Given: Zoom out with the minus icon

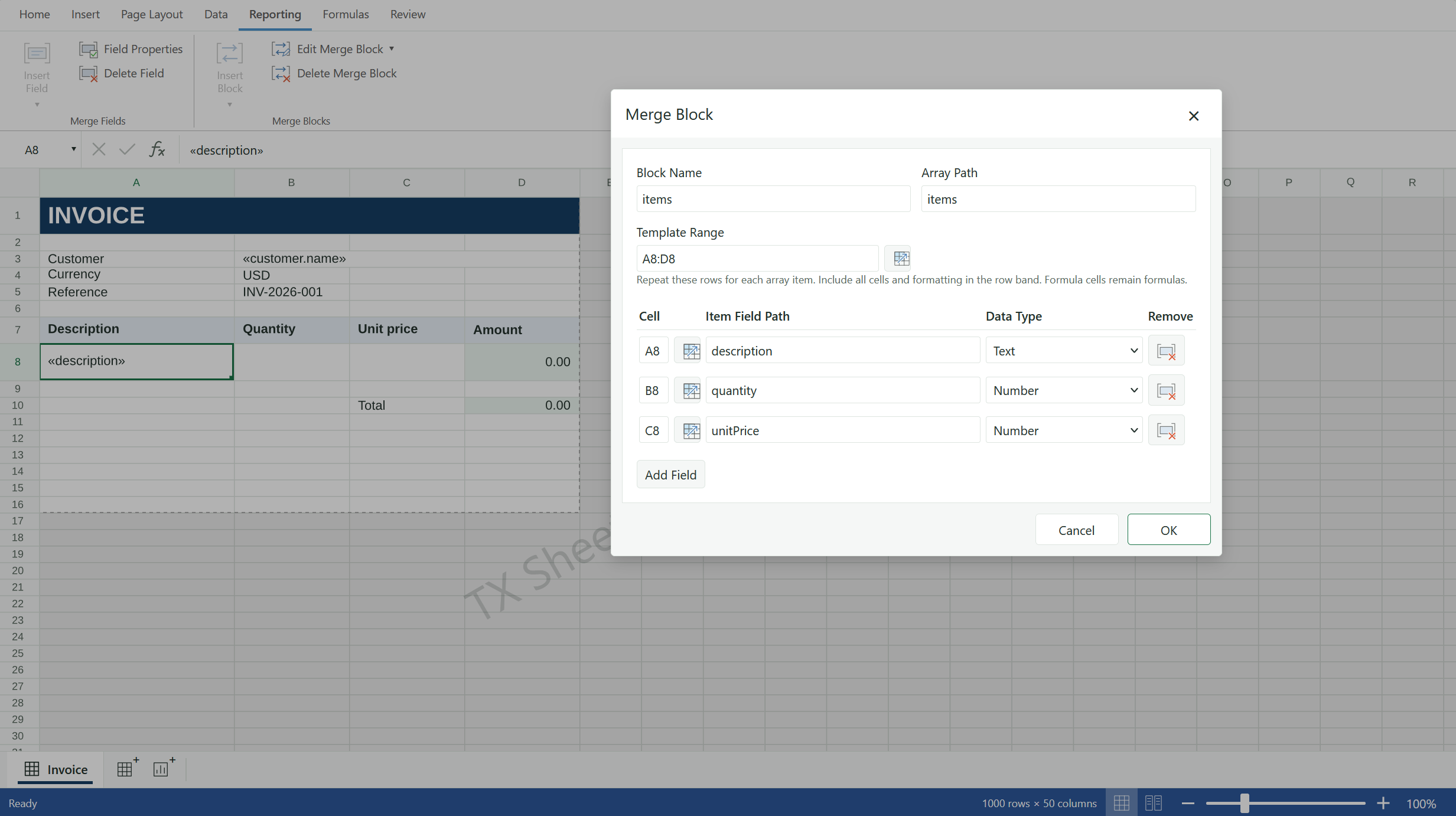Looking at the screenshot, I should click(x=1188, y=803).
